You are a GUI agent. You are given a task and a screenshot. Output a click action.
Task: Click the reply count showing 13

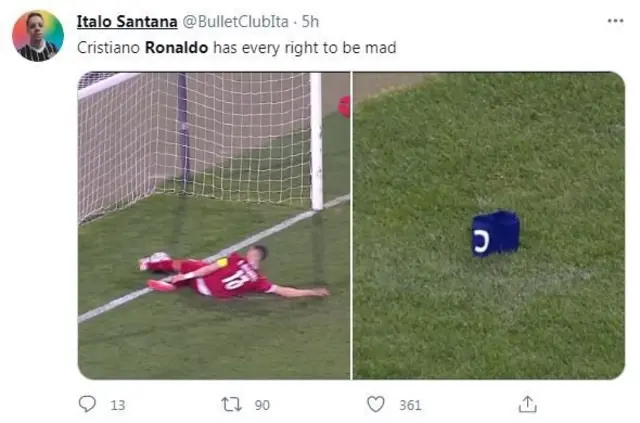(118, 405)
